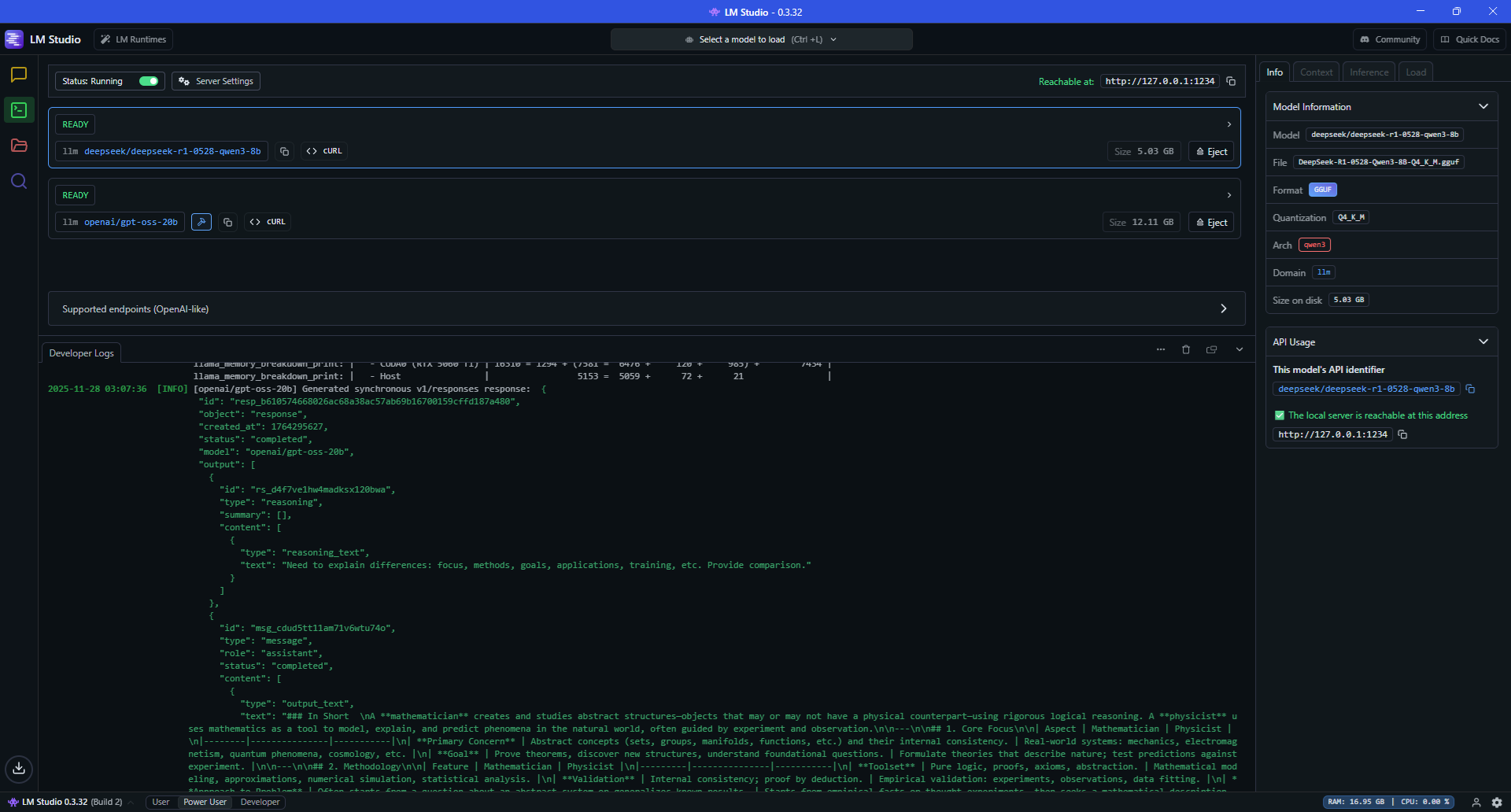
Task: Click the DeepSeek-R1-0528-Qwen3-8B-Q4_K_M.gguf file name
Action: pyautogui.click(x=1379, y=162)
